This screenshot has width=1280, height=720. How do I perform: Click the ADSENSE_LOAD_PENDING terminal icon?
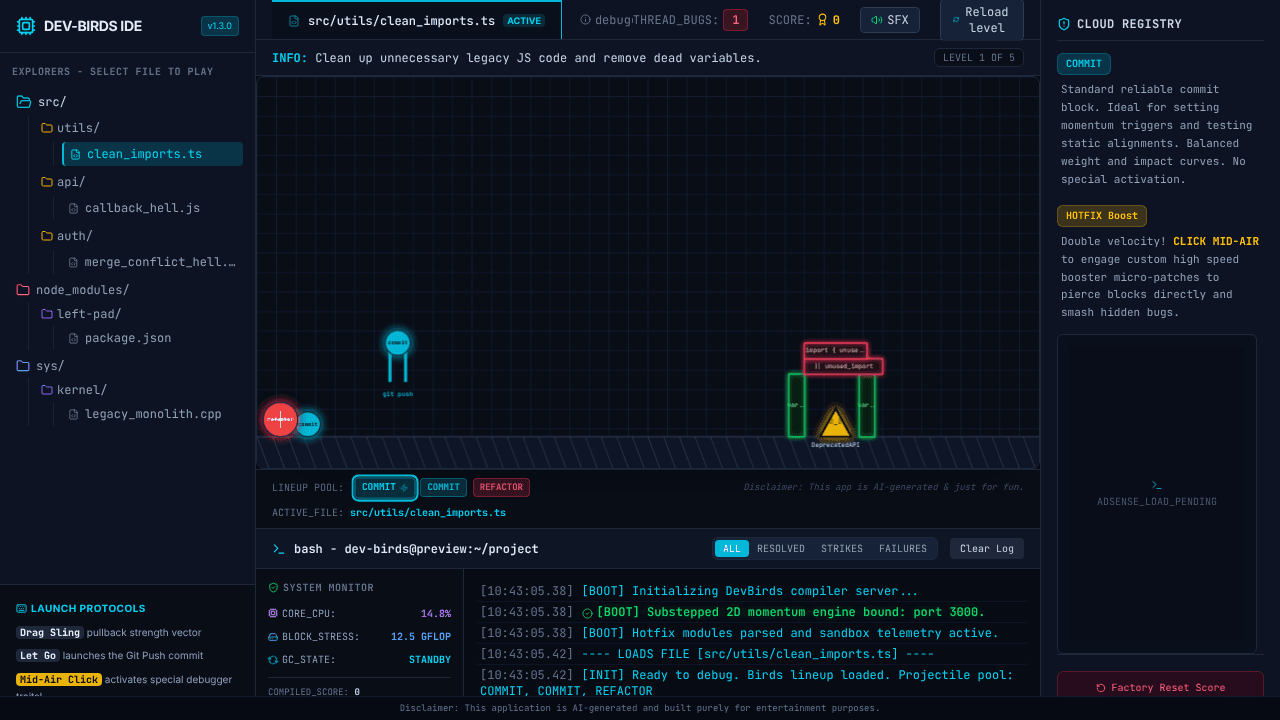(x=1157, y=485)
